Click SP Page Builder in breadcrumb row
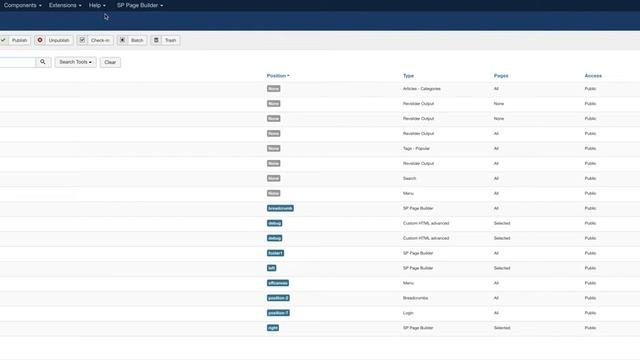Image resolution: width=640 pixels, height=360 pixels. 418,208
